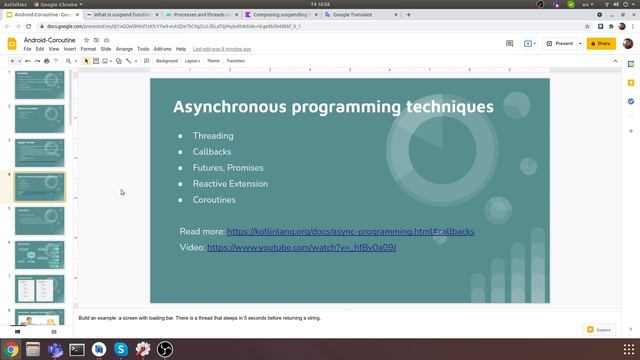Add a comment from the toolbar

pyautogui.click(x=147, y=61)
